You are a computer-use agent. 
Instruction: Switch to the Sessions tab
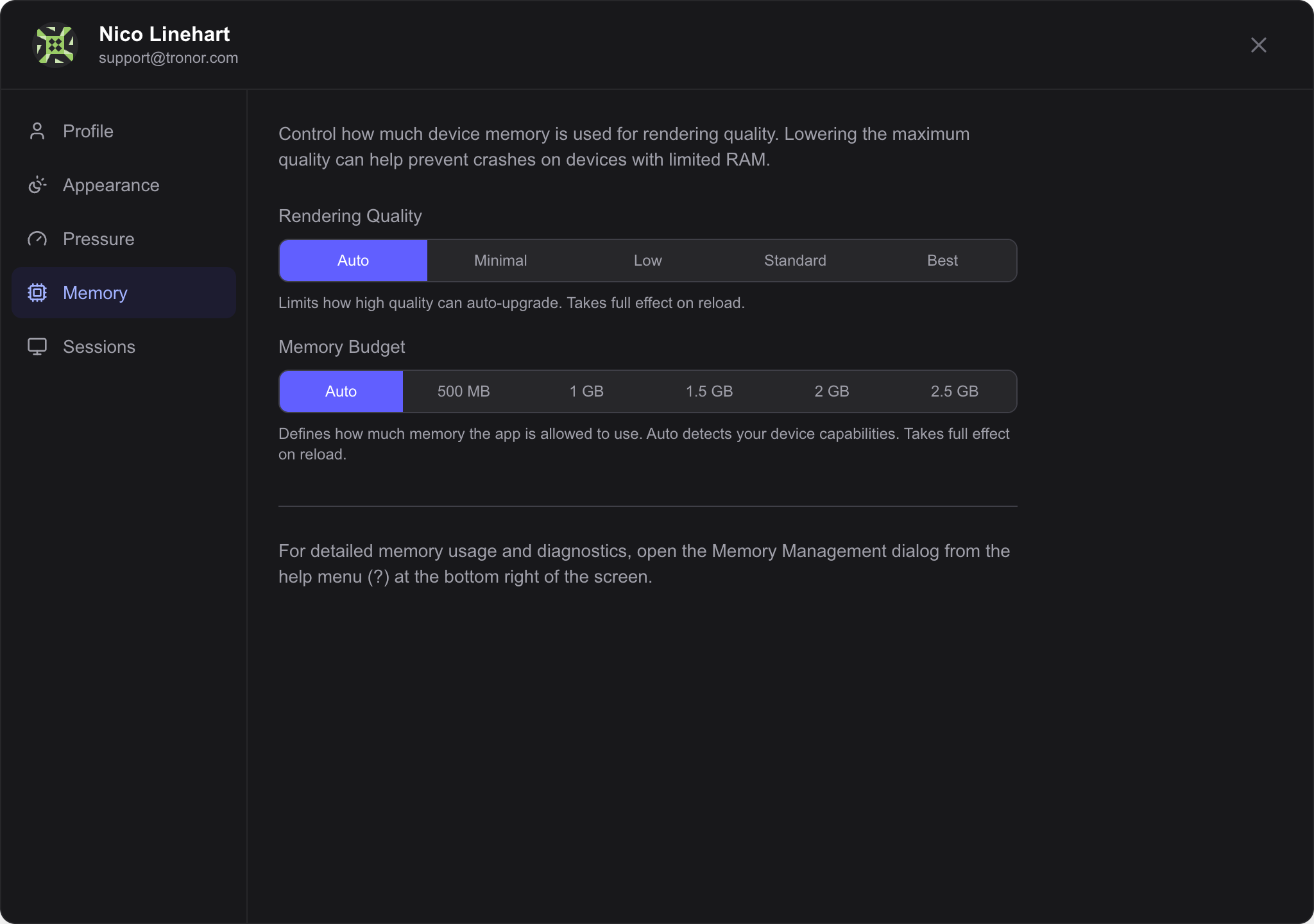click(x=99, y=346)
